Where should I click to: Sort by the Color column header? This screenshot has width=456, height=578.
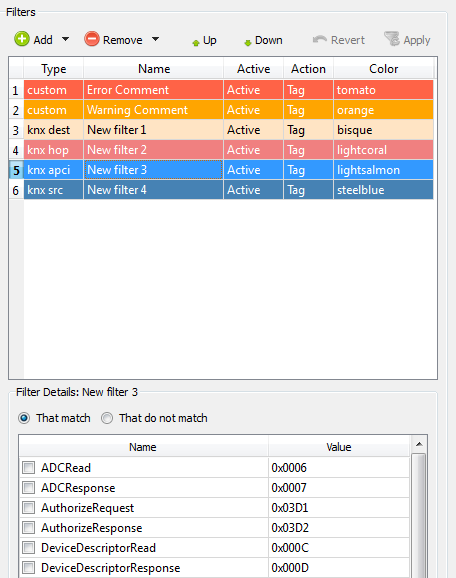click(x=383, y=69)
